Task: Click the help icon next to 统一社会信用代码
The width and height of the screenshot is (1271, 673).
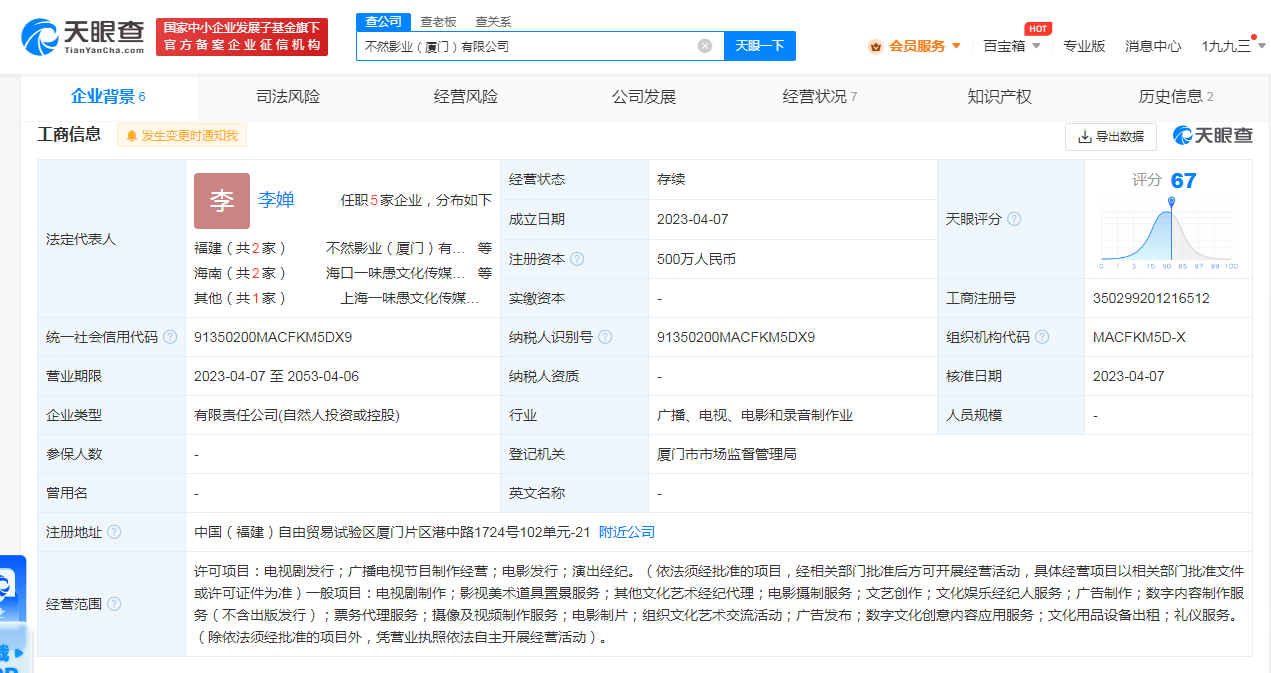Action: (170, 337)
